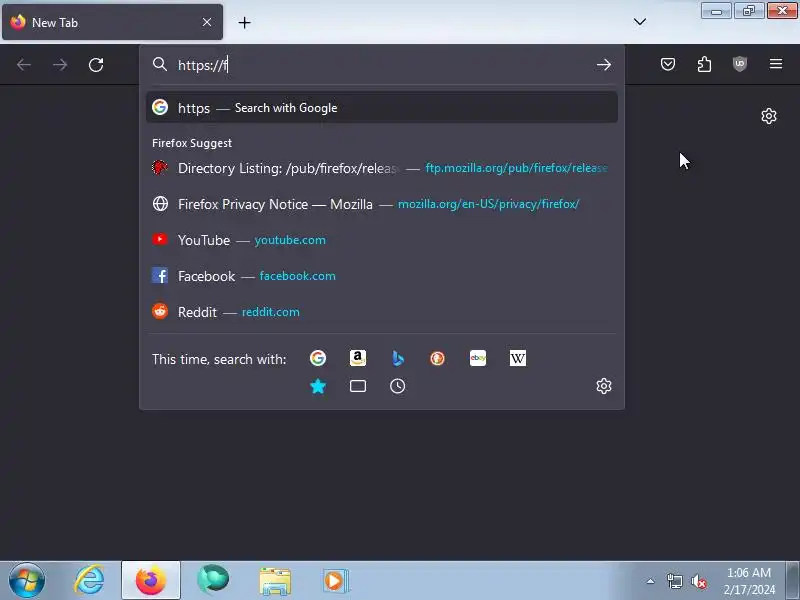Open new tab page personalize gear
The image size is (800, 600).
[769, 116]
